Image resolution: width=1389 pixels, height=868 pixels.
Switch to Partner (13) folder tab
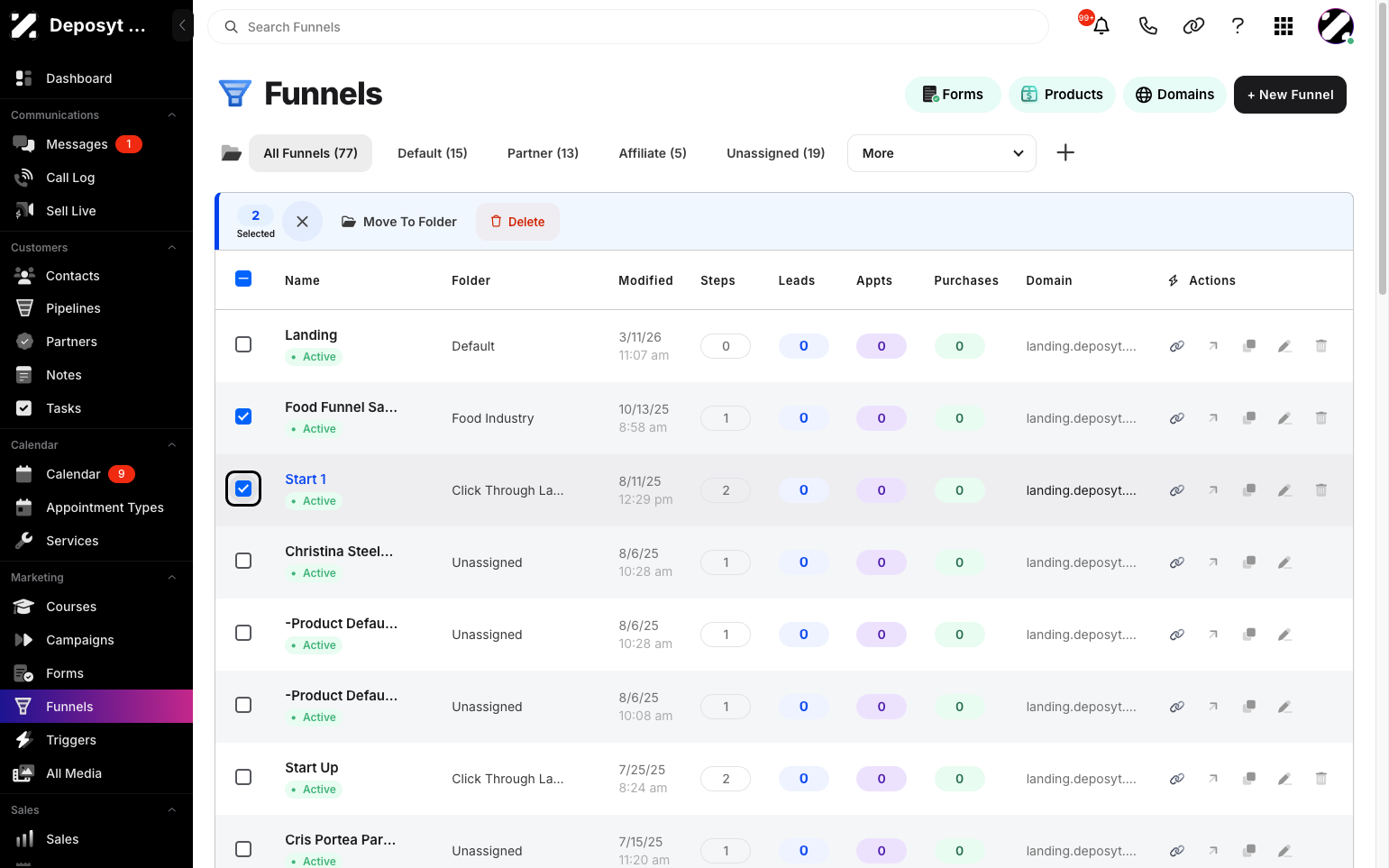click(x=543, y=153)
